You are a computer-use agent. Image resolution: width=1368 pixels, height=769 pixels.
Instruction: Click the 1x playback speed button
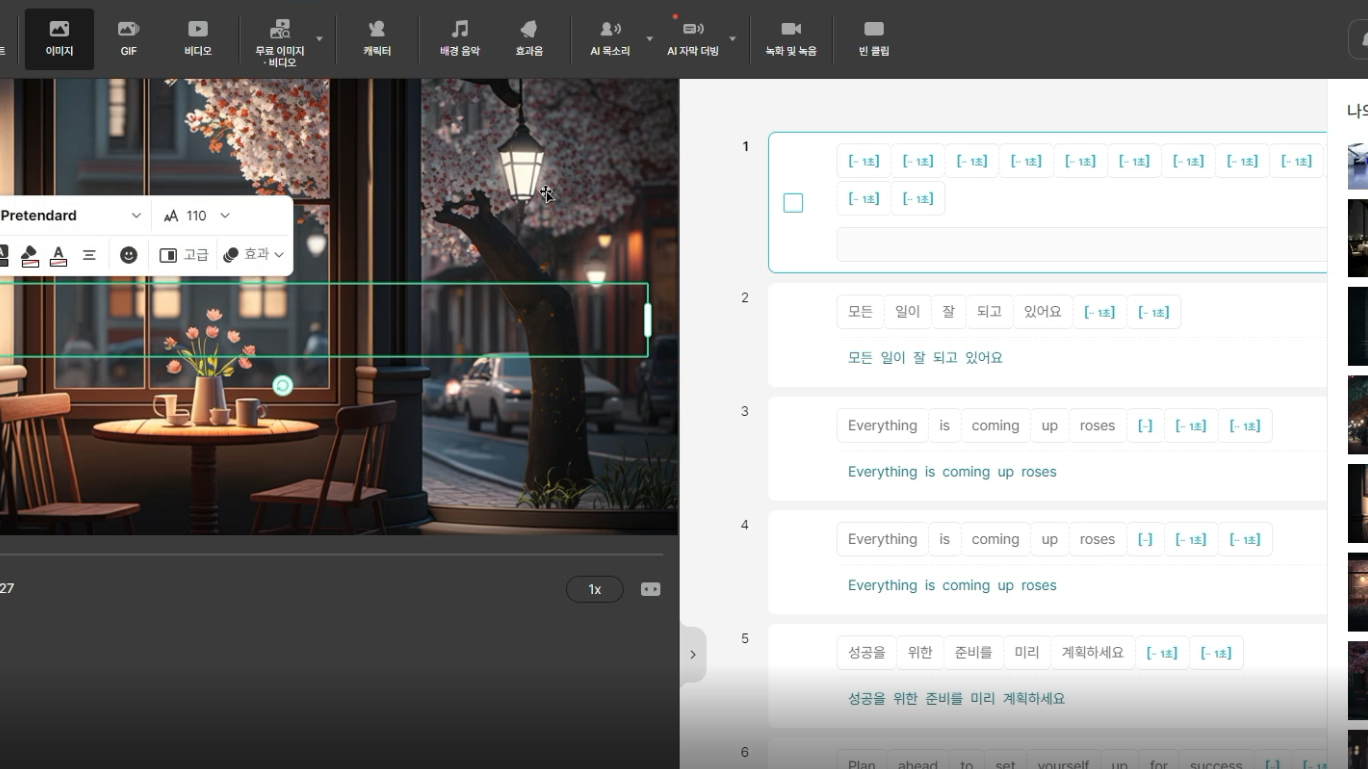coord(594,590)
